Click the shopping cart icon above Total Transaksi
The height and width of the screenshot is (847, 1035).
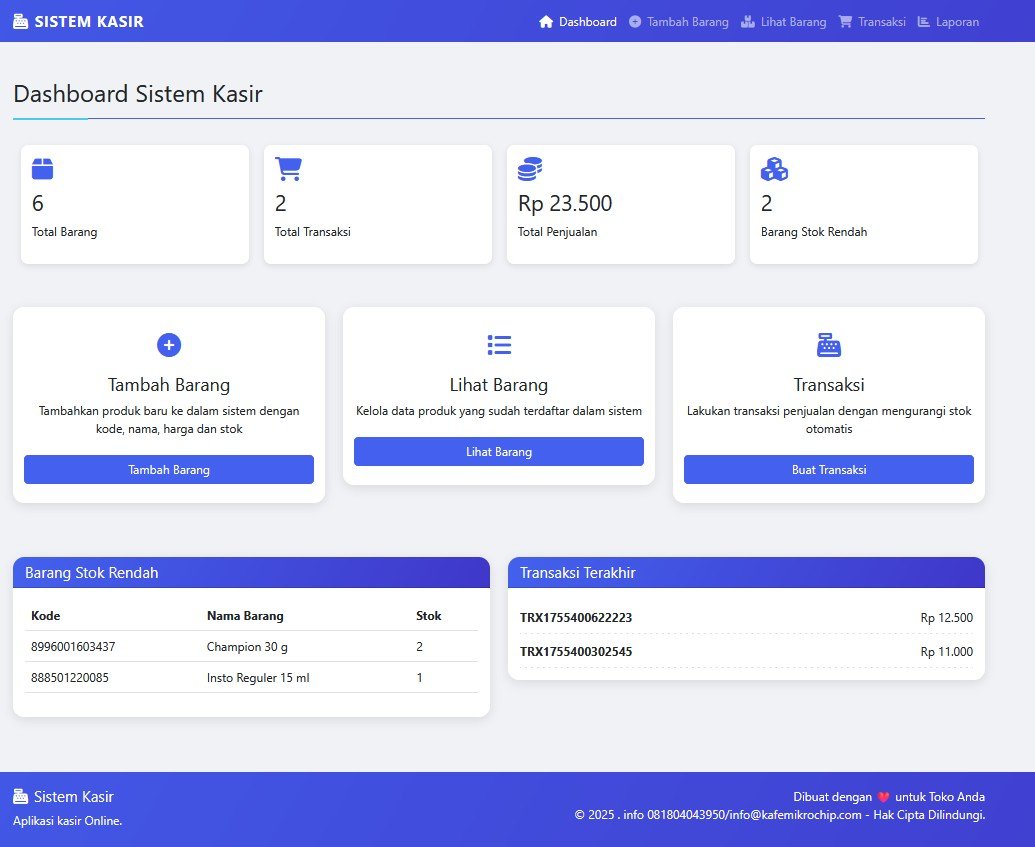click(288, 169)
